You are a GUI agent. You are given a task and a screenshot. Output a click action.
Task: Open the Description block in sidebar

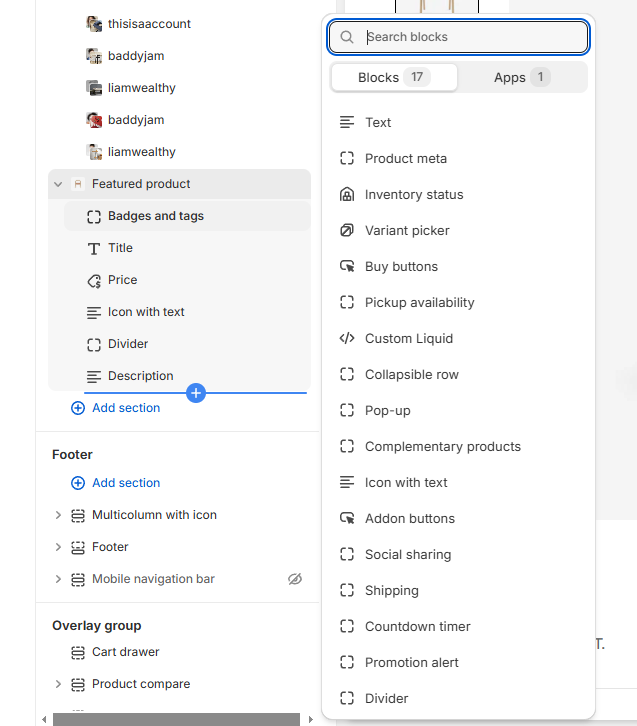click(x=187, y=376)
